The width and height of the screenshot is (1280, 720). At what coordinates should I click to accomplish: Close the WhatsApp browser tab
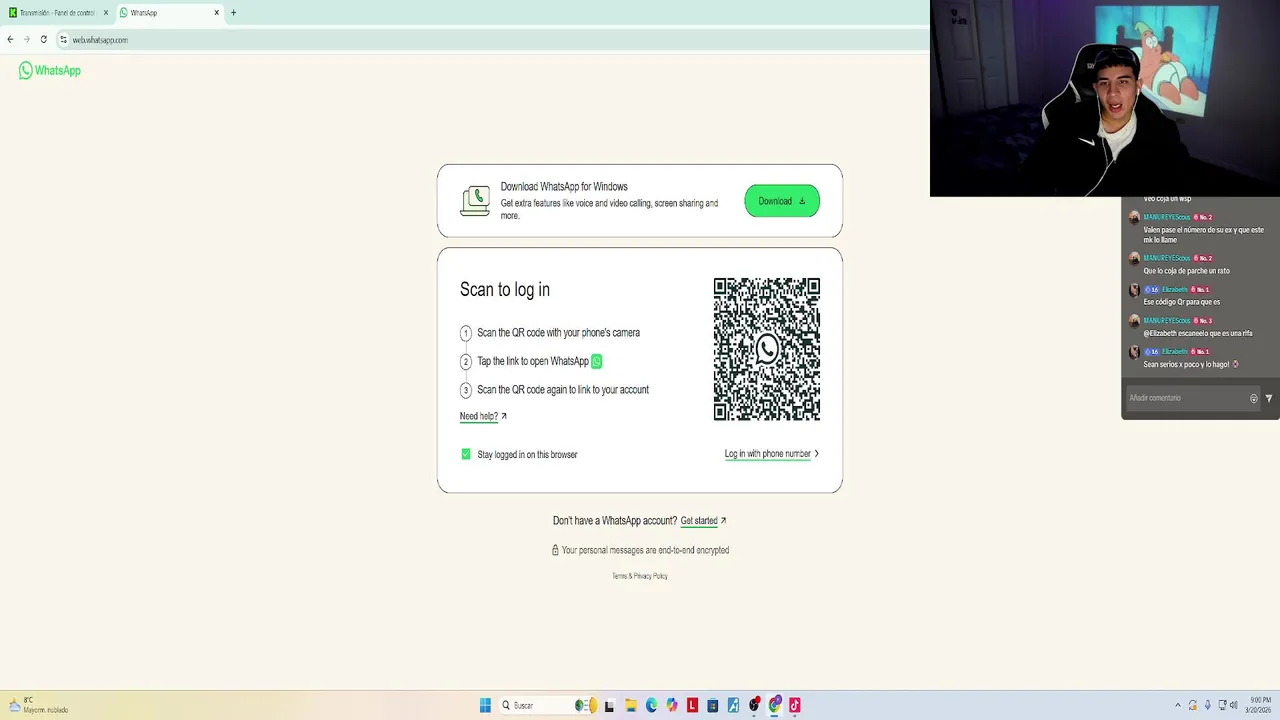(216, 13)
